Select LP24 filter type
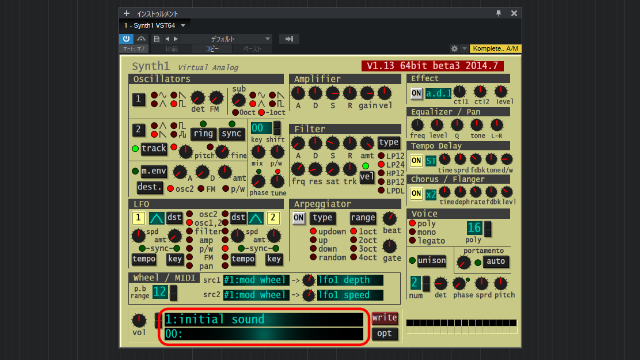The height and width of the screenshot is (360, 640). click(381, 164)
